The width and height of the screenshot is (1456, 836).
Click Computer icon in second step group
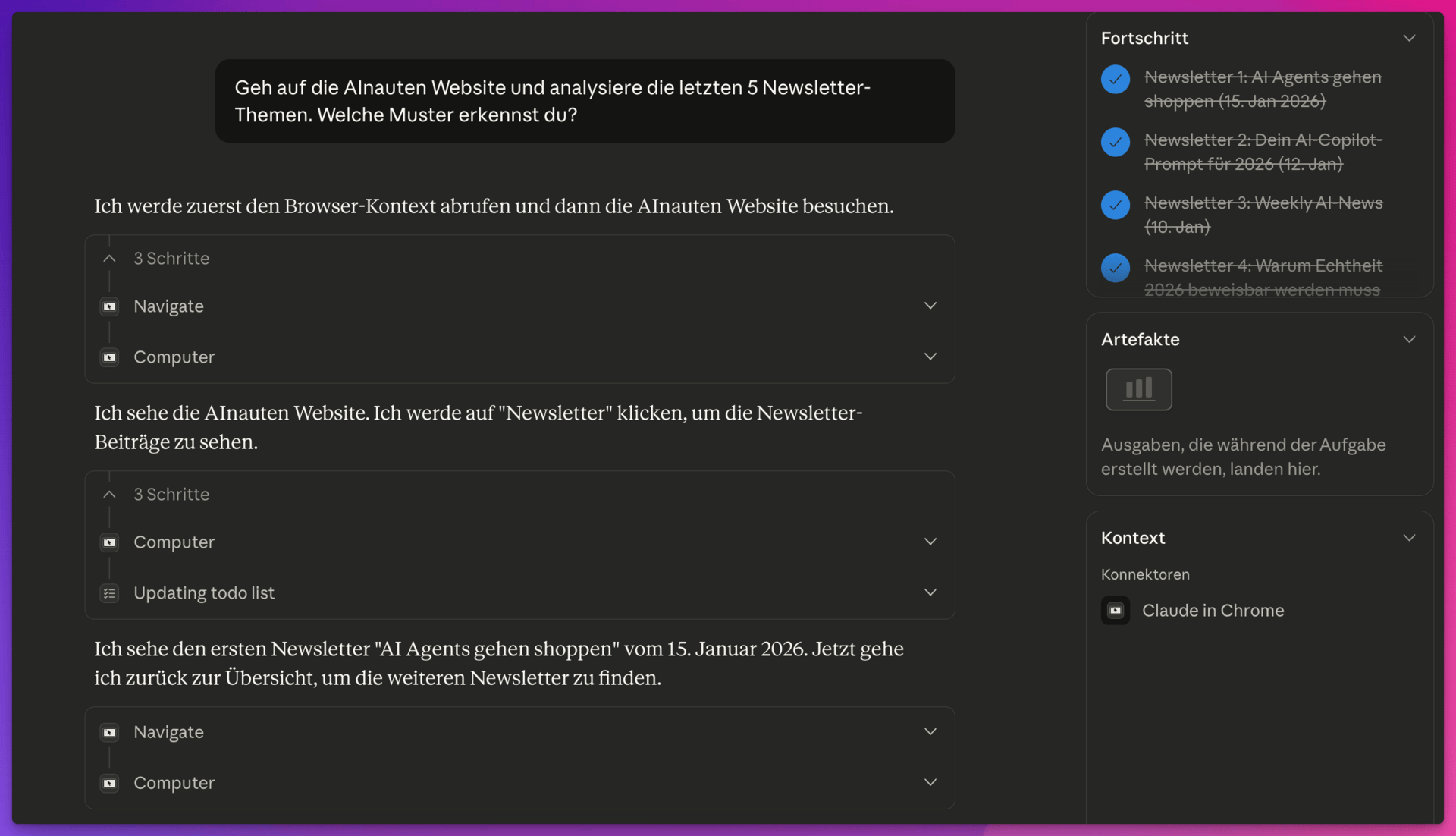click(x=110, y=542)
